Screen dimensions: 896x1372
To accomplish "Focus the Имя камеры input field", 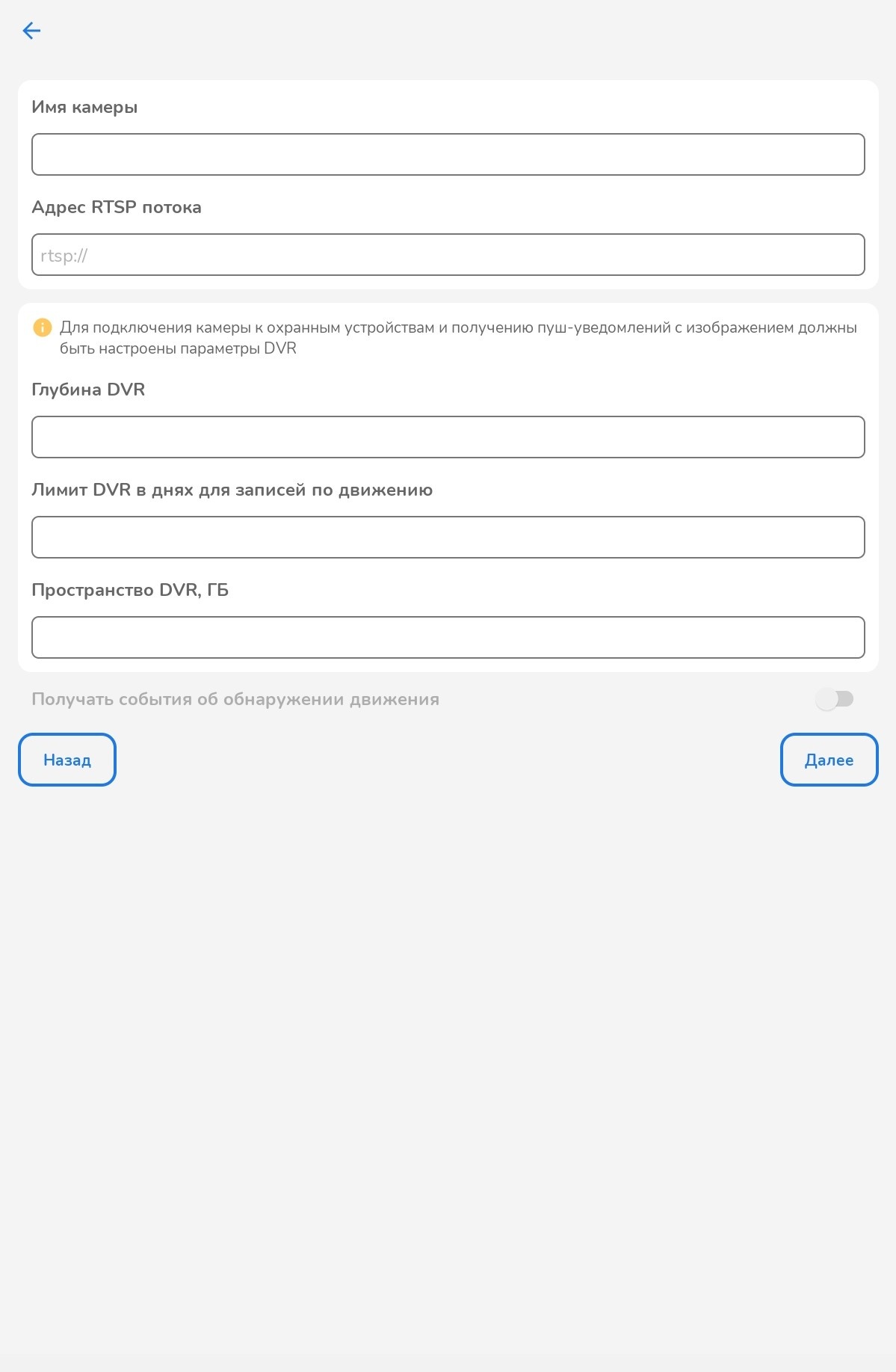I will pos(448,155).
